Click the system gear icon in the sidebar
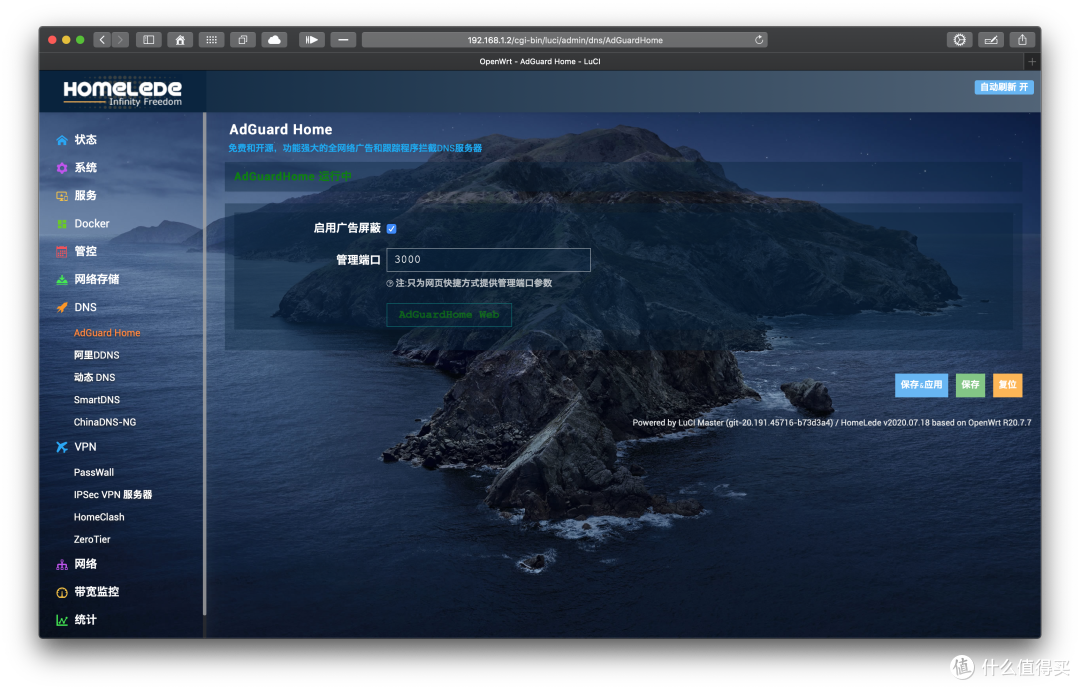The height and width of the screenshot is (690, 1080). [62, 168]
